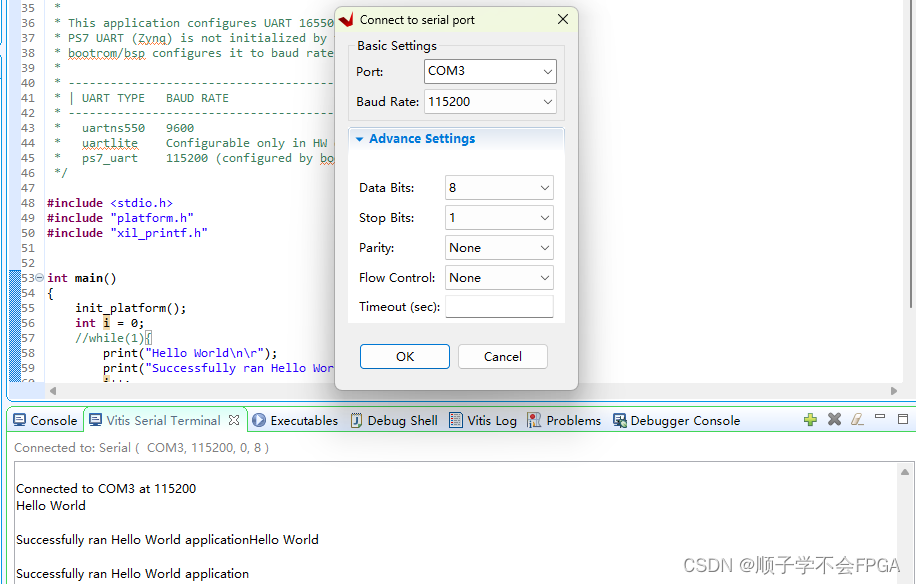Click the 'init_platform();' code line
The height and width of the screenshot is (584, 916).
(x=131, y=308)
